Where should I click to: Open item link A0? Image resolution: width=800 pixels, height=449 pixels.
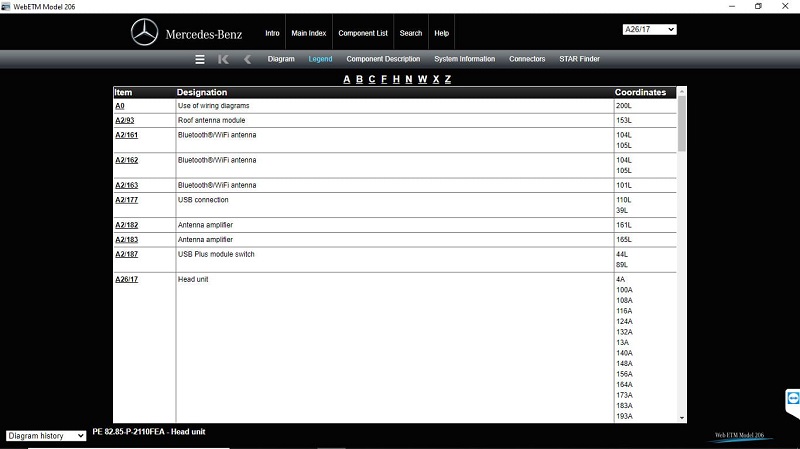[120, 106]
